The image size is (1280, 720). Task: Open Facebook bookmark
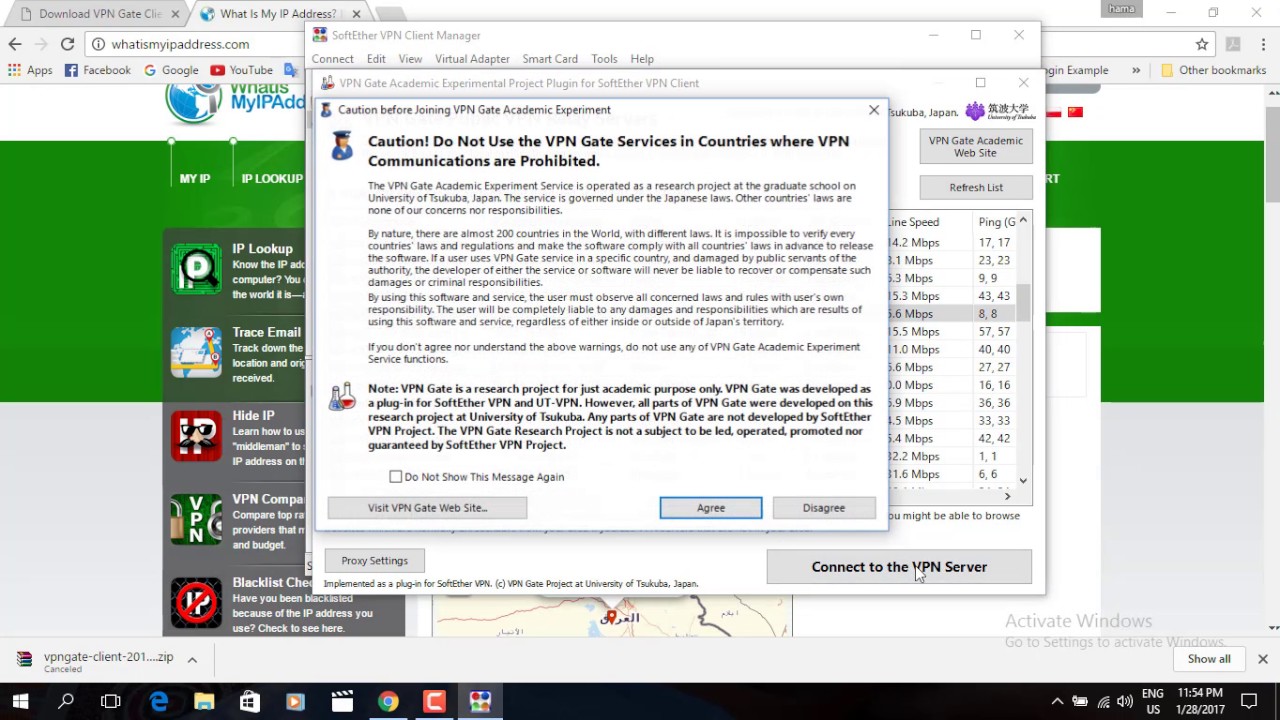[98, 70]
